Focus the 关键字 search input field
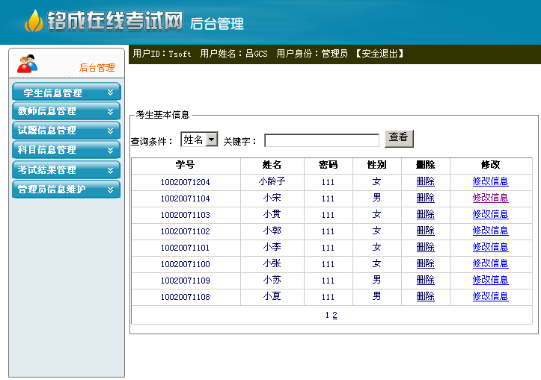Image resolution: width=541 pixels, height=380 pixels. [x=322, y=140]
